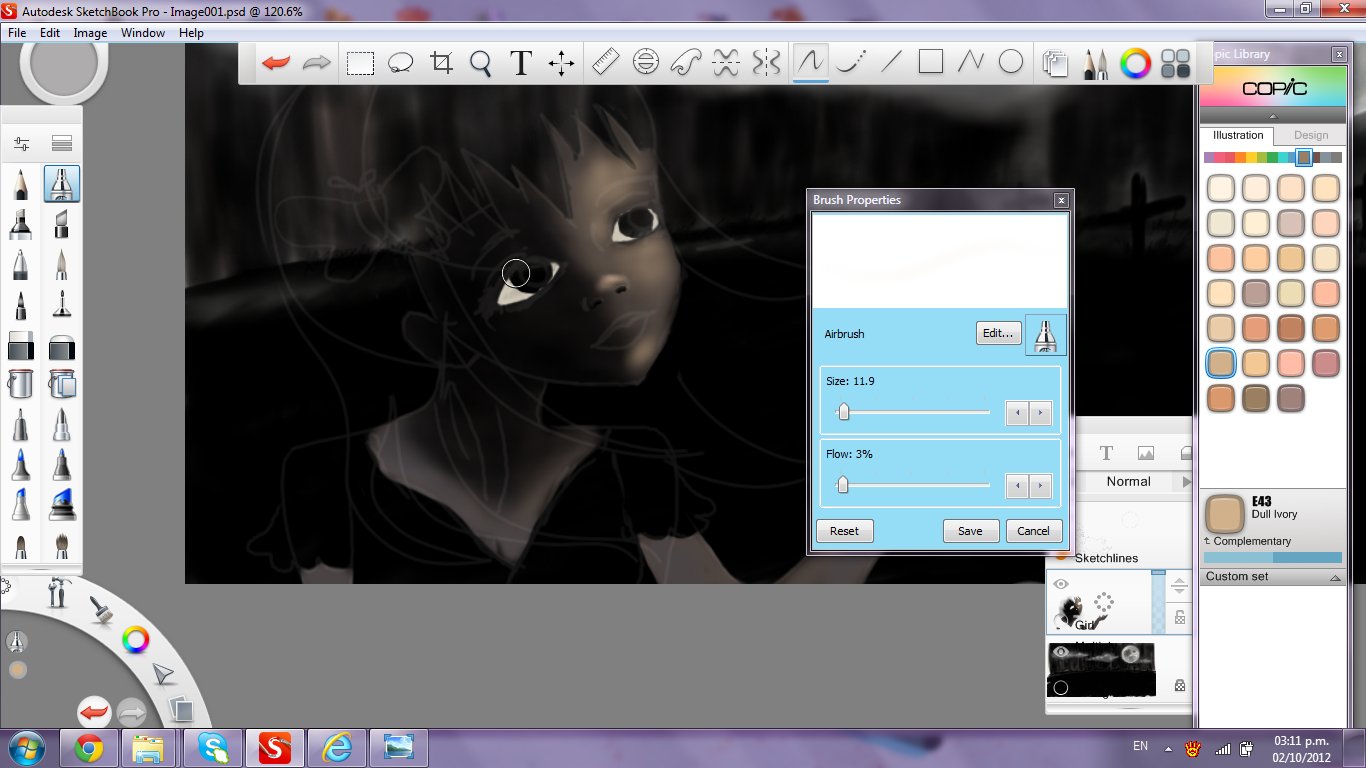Open the Layer editor from toolbar

pyautogui.click(x=1055, y=63)
